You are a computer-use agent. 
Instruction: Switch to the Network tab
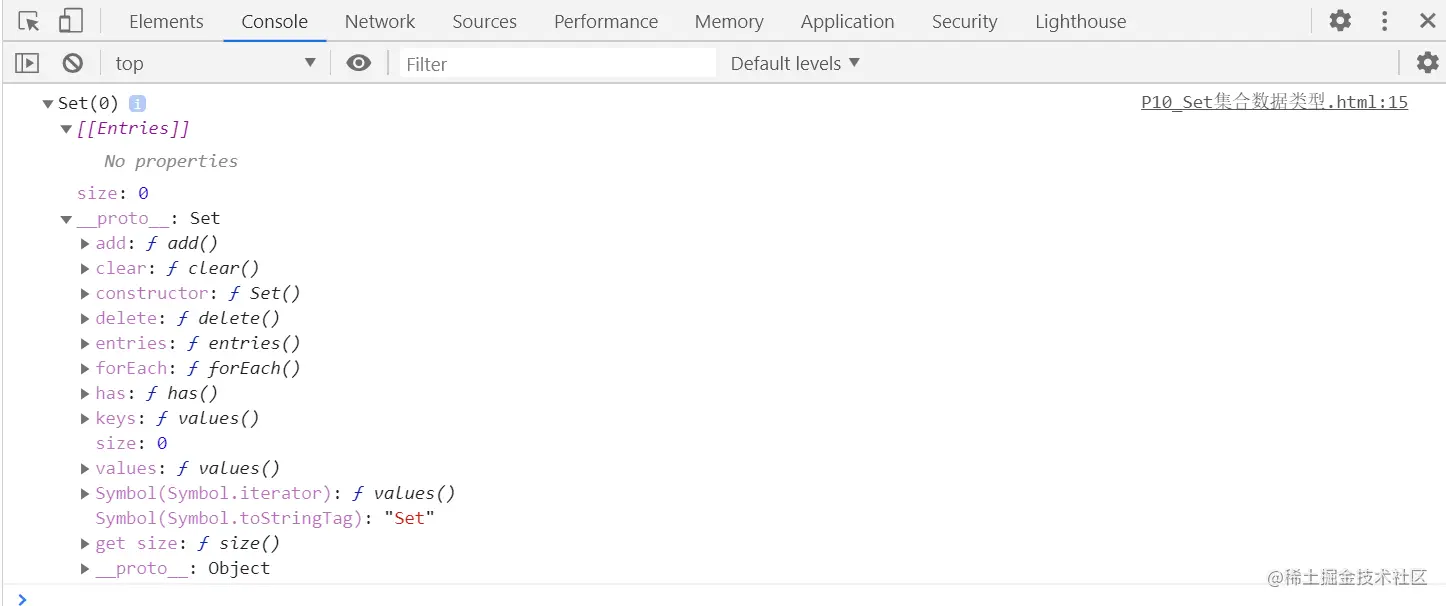379,21
